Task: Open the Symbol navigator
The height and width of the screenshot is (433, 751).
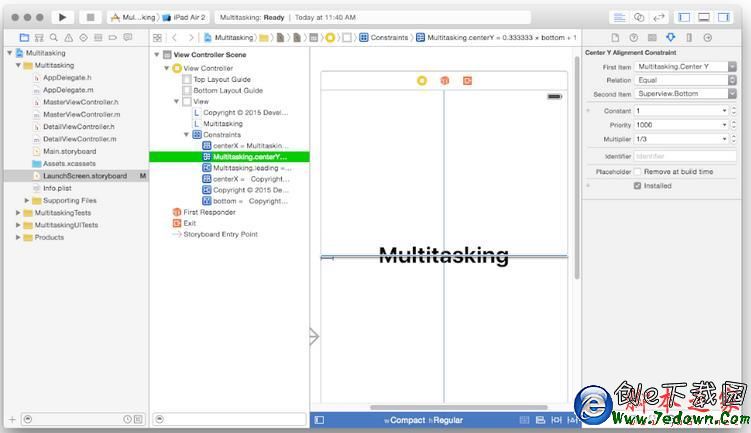Action: click(x=39, y=37)
